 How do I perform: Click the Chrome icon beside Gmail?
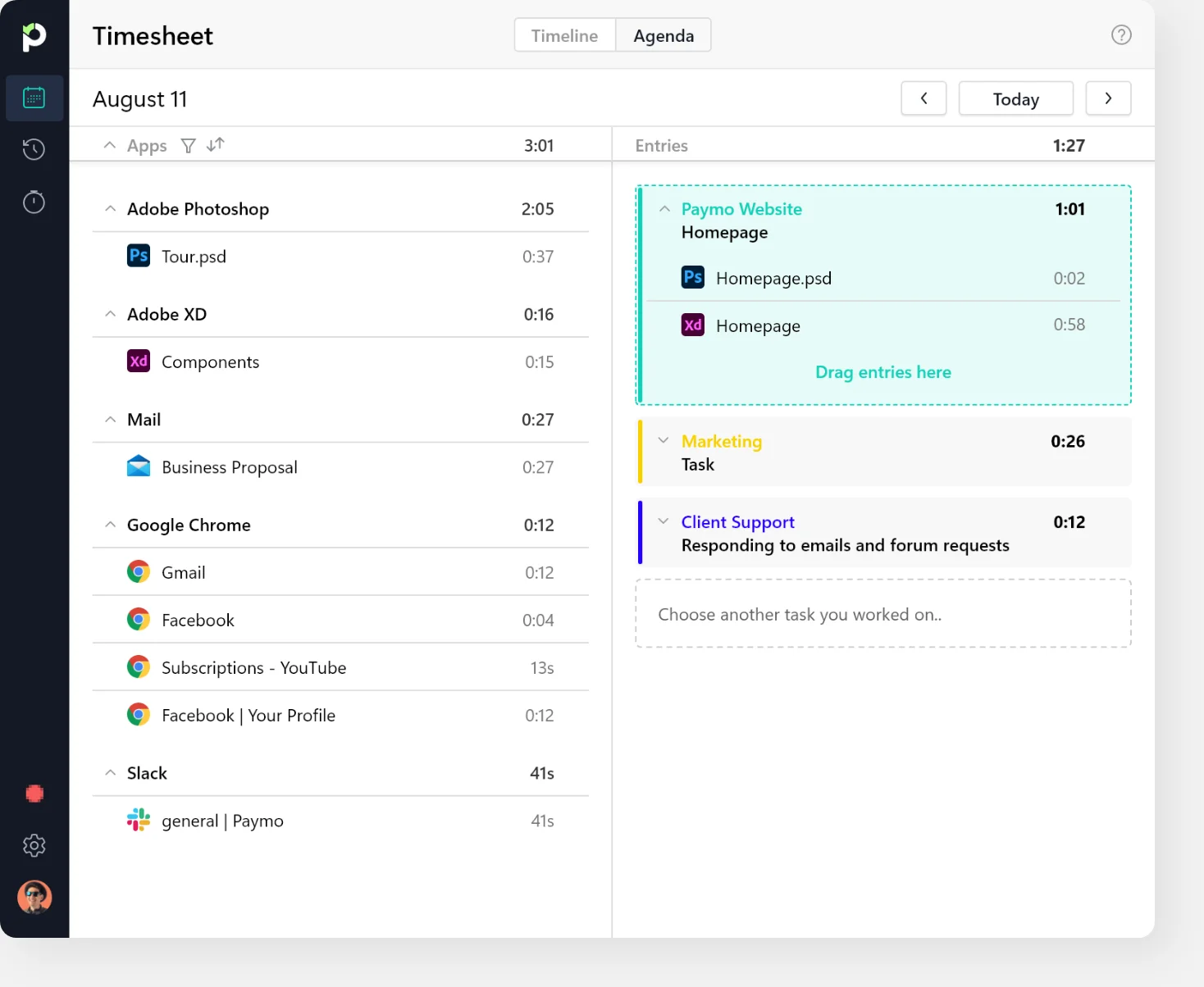tap(139, 571)
